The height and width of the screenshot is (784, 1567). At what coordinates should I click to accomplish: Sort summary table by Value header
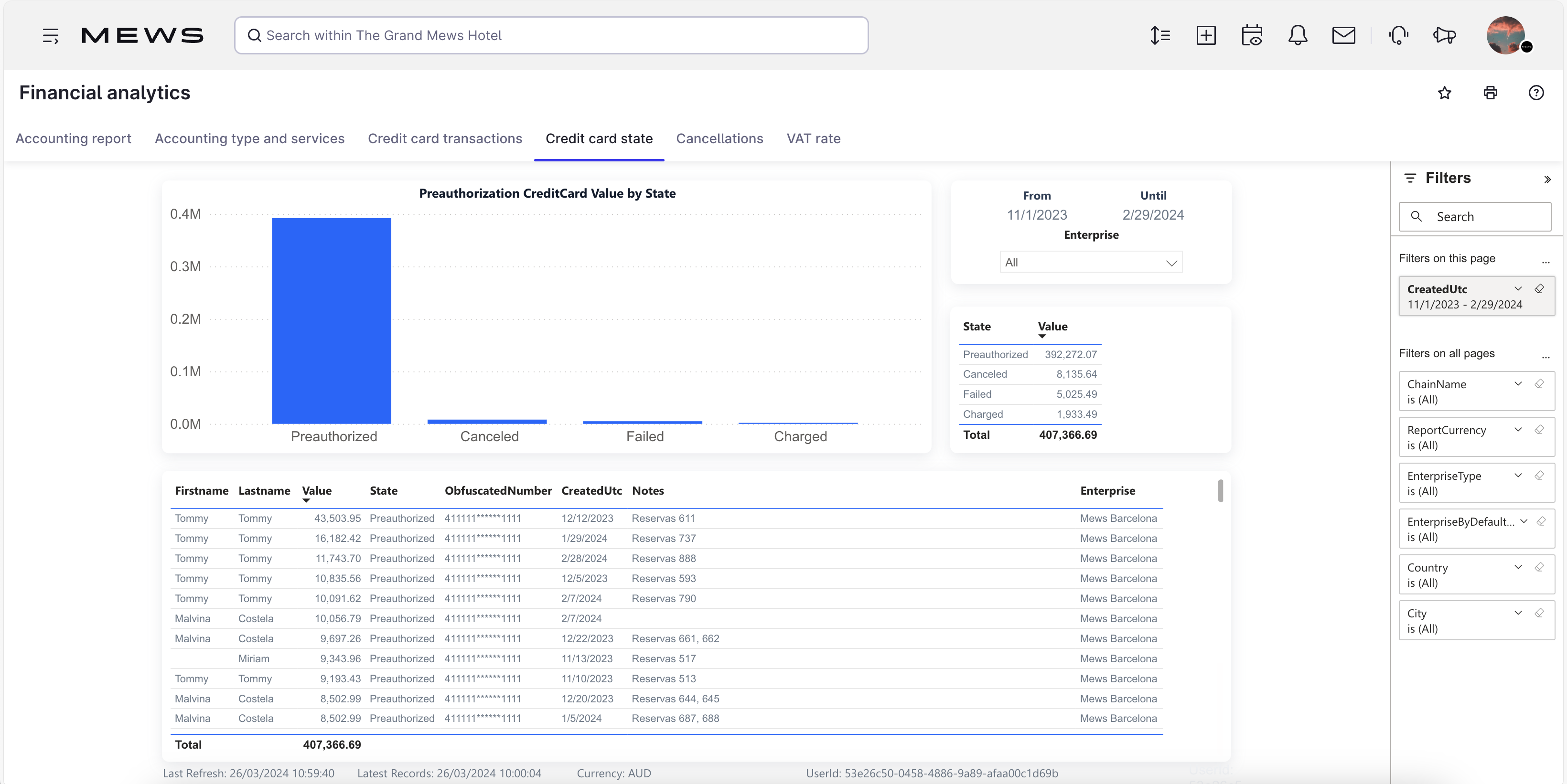pos(1052,327)
